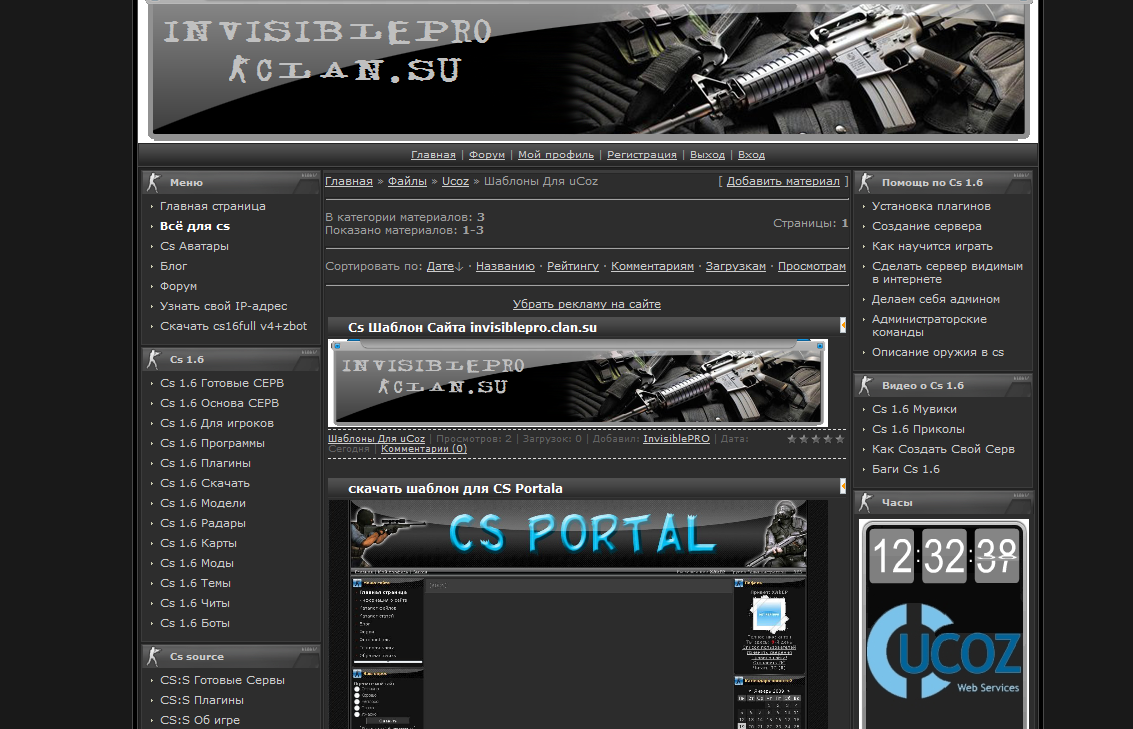This screenshot has width=1133, height=729.
Task: Click the Главная breadcrumb link
Action: [349, 181]
